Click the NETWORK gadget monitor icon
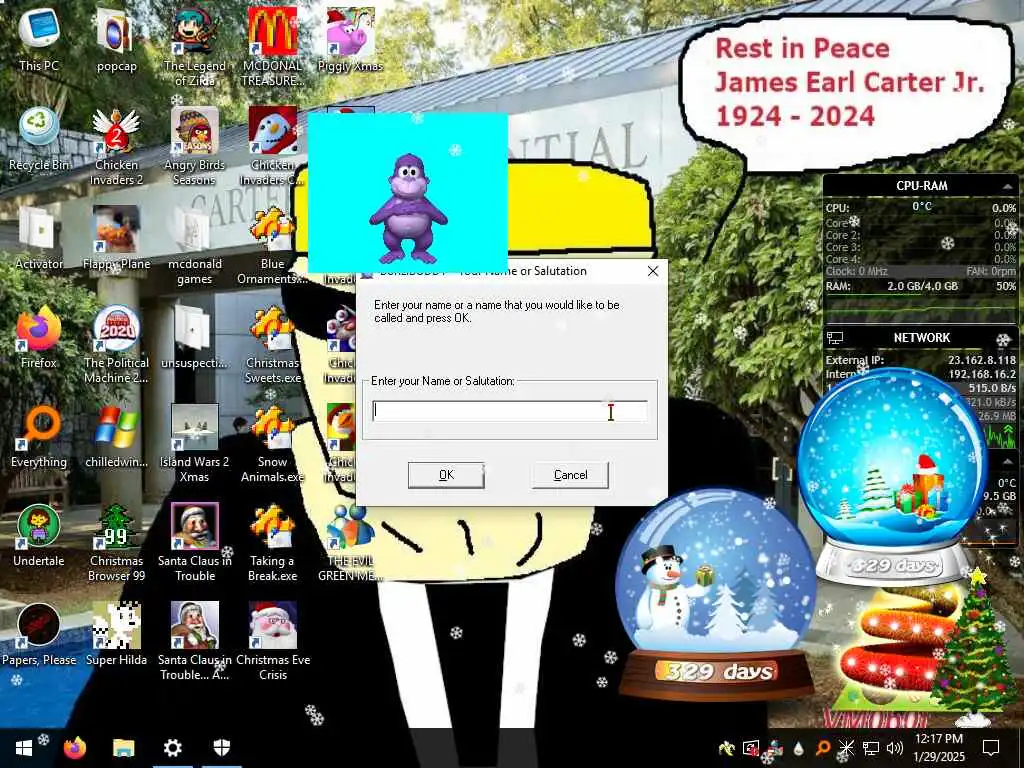The height and width of the screenshot is (768, 1024). point(835,338)
